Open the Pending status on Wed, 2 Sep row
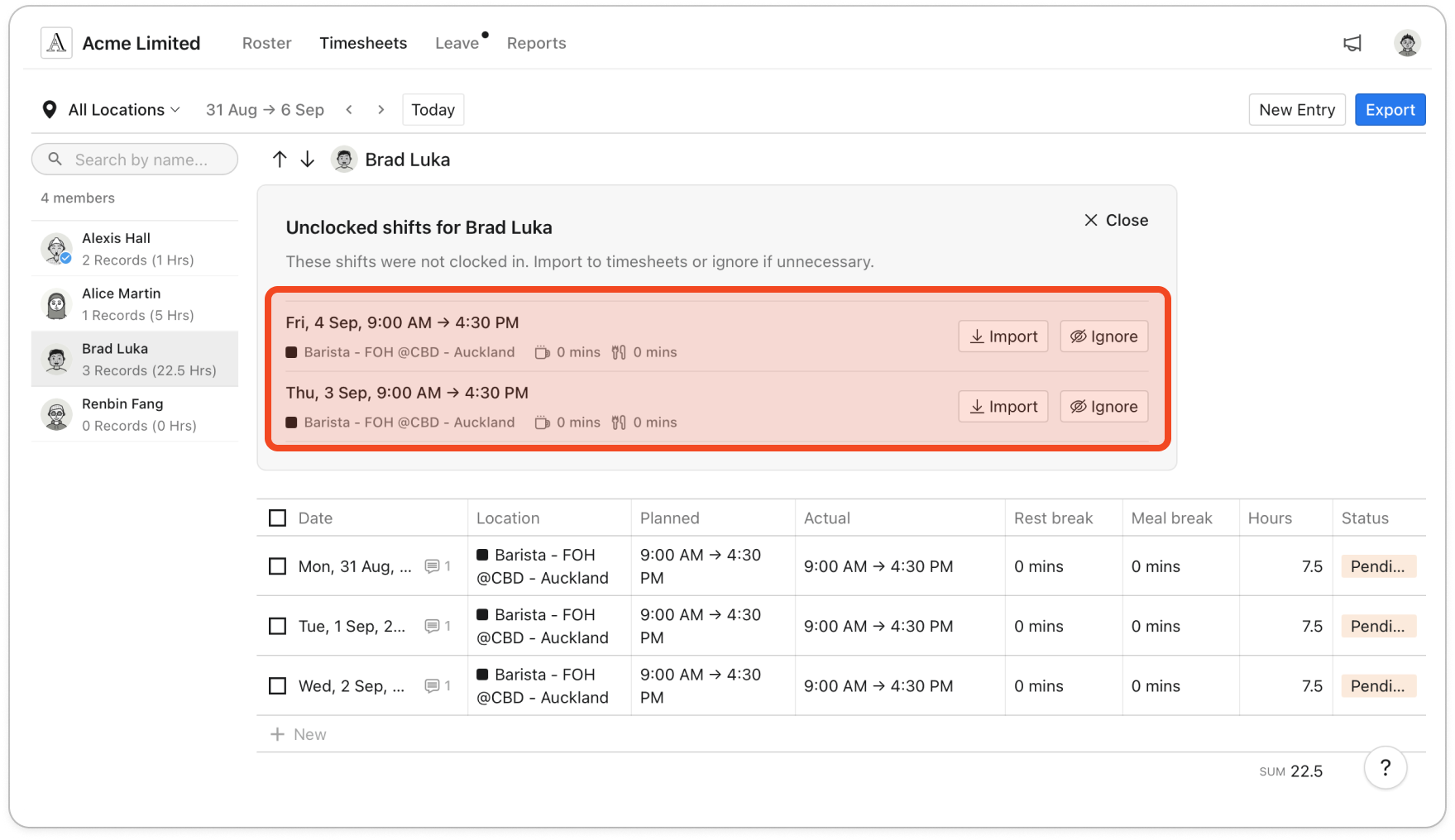The height and width of the screenshot is (840, 1455). (1378, 685)
